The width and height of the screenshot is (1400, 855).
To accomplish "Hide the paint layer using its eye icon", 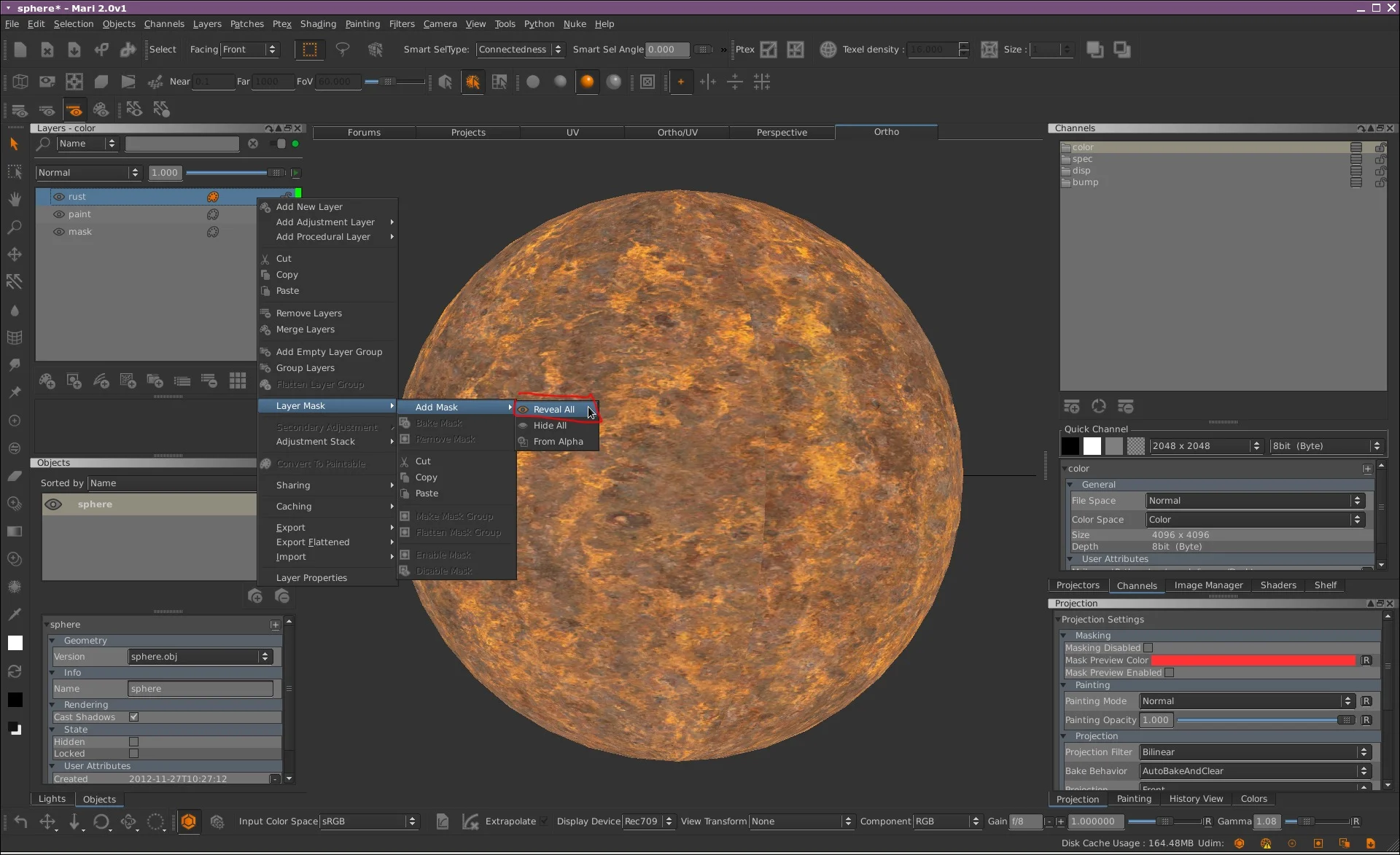I will (59, 214).
